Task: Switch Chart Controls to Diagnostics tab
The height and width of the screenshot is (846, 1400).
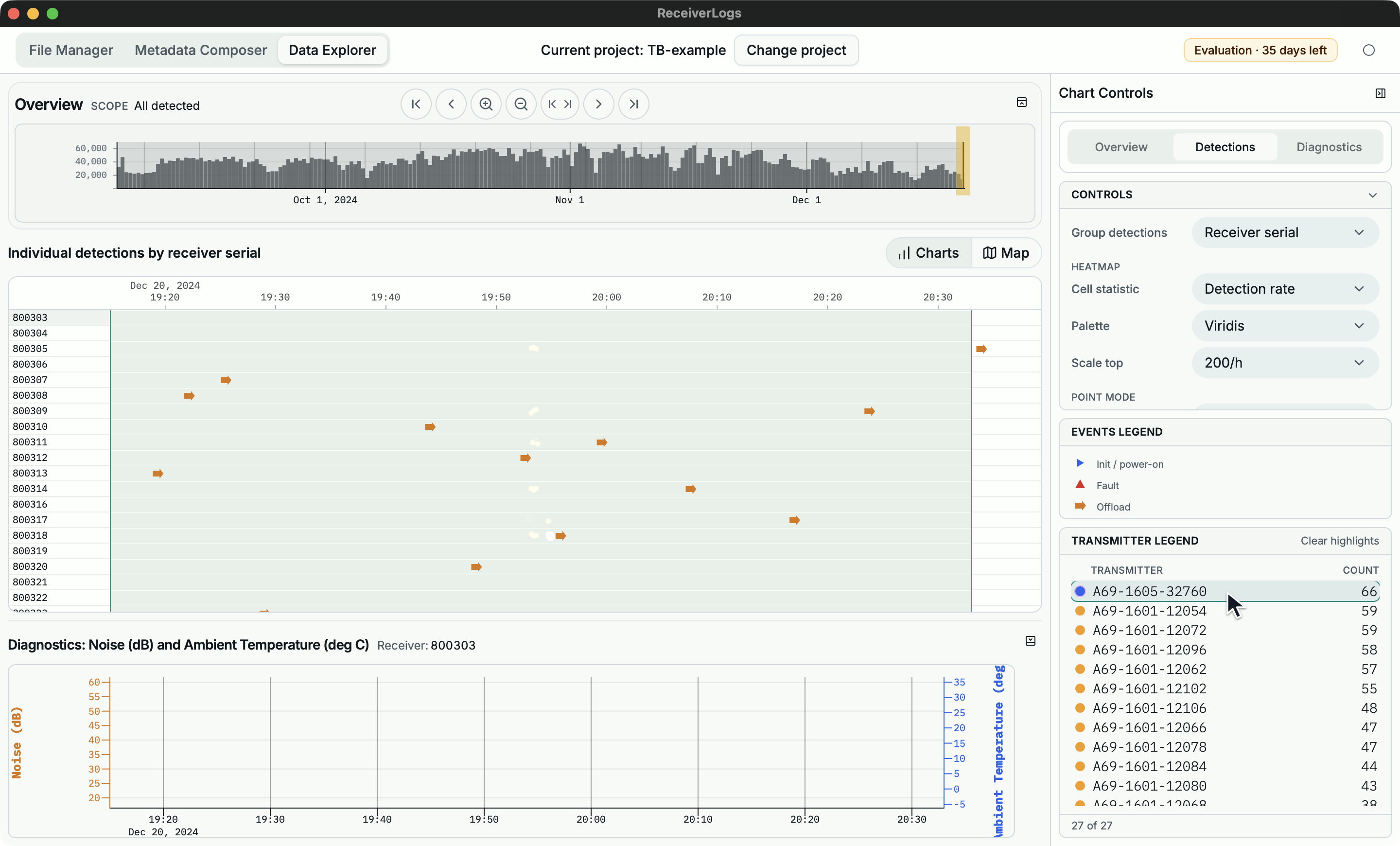Action: coord(1329,147)
